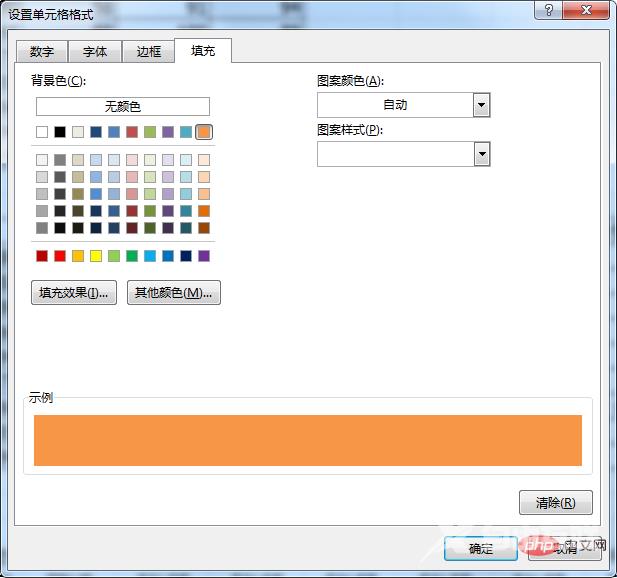Image resolution: width=617 pixels, height=578 pixels.
Task: Select the 填充 tab
Action: [x=202, y=51]
